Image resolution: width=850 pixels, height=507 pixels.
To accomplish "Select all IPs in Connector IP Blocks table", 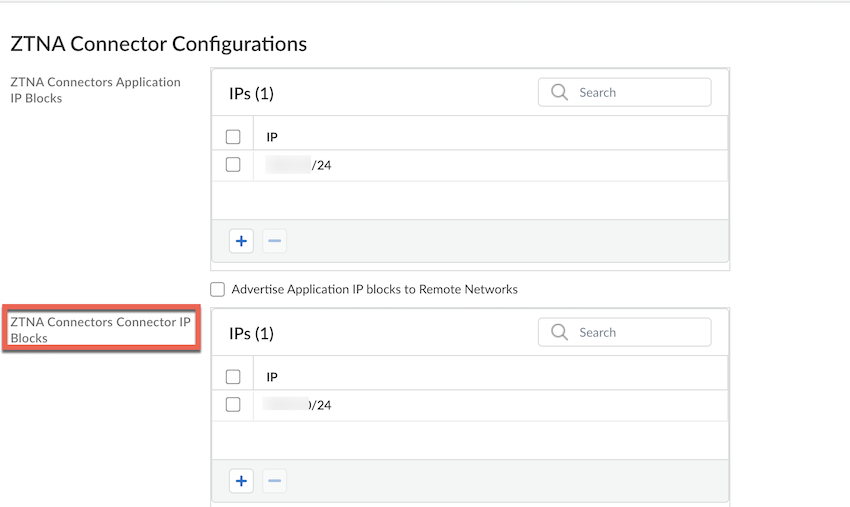I will [x=233, y=377].
